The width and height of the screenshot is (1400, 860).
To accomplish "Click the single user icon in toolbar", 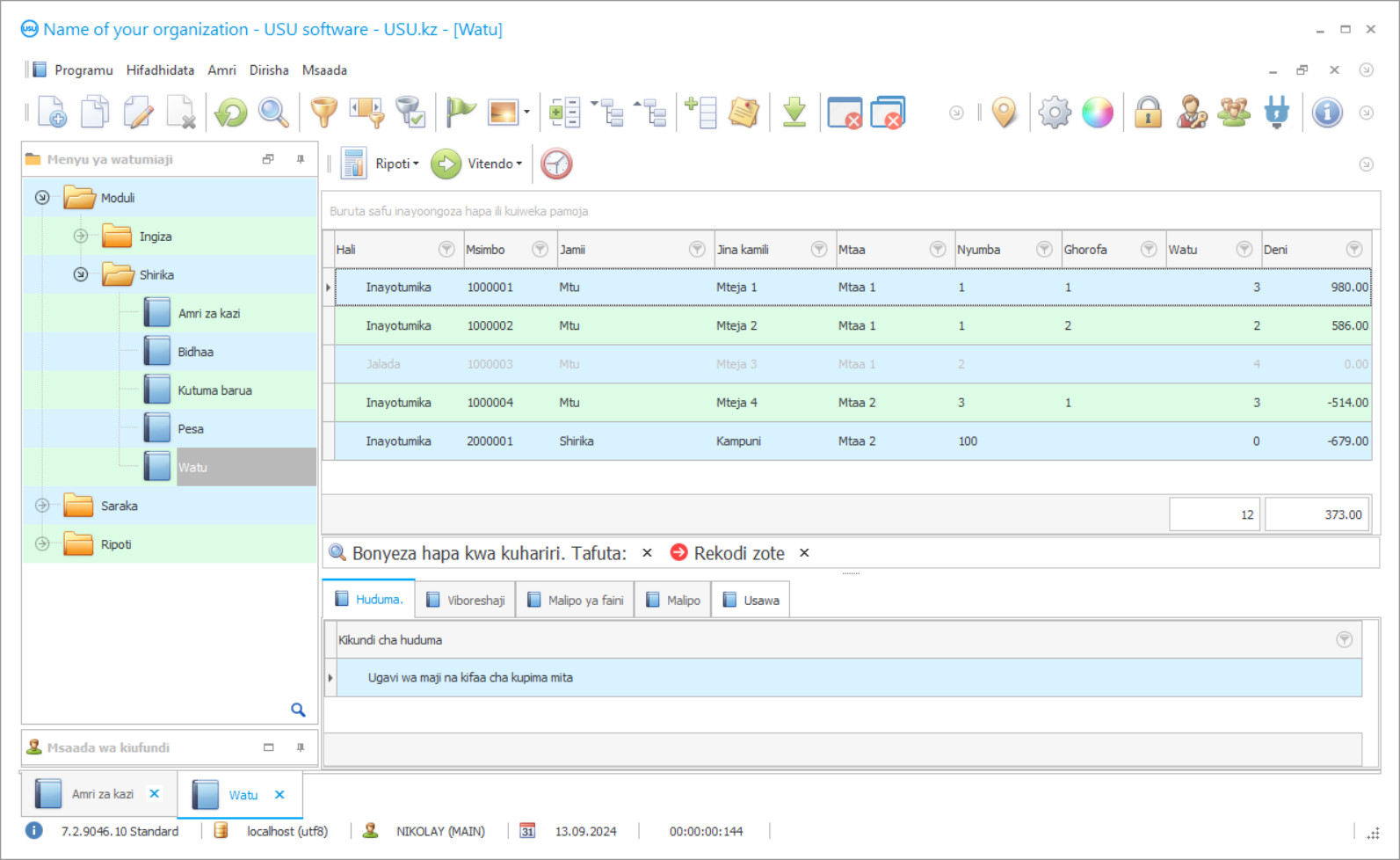I will click(1191, 113).
